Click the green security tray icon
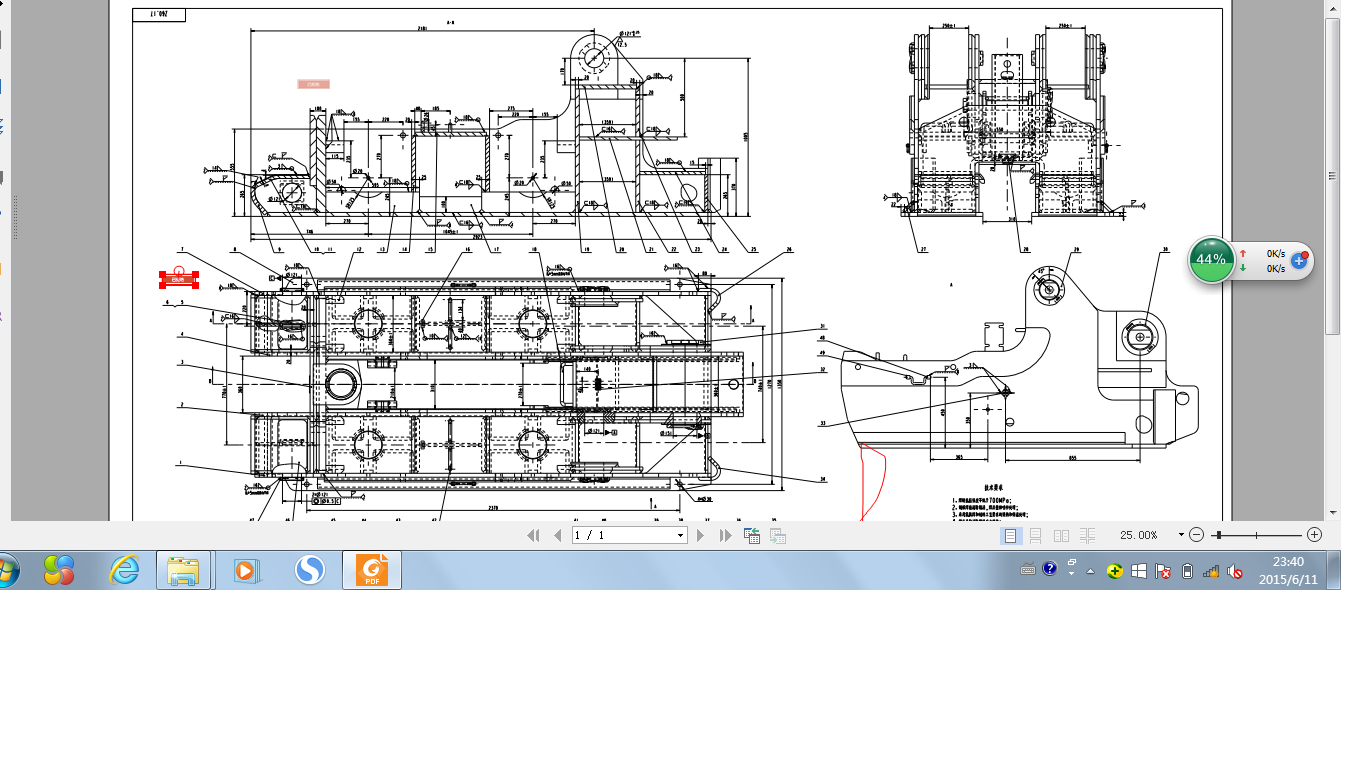This screenshot has width=1366, height=768. [1114, 571]
